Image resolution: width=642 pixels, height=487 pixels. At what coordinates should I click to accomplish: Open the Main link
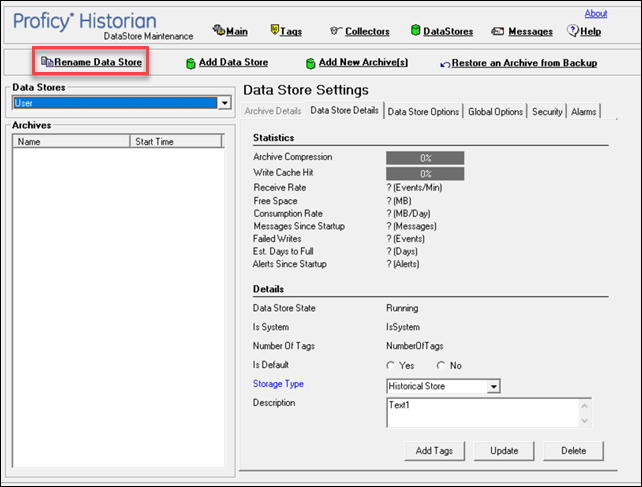click(x=237, y=32)
